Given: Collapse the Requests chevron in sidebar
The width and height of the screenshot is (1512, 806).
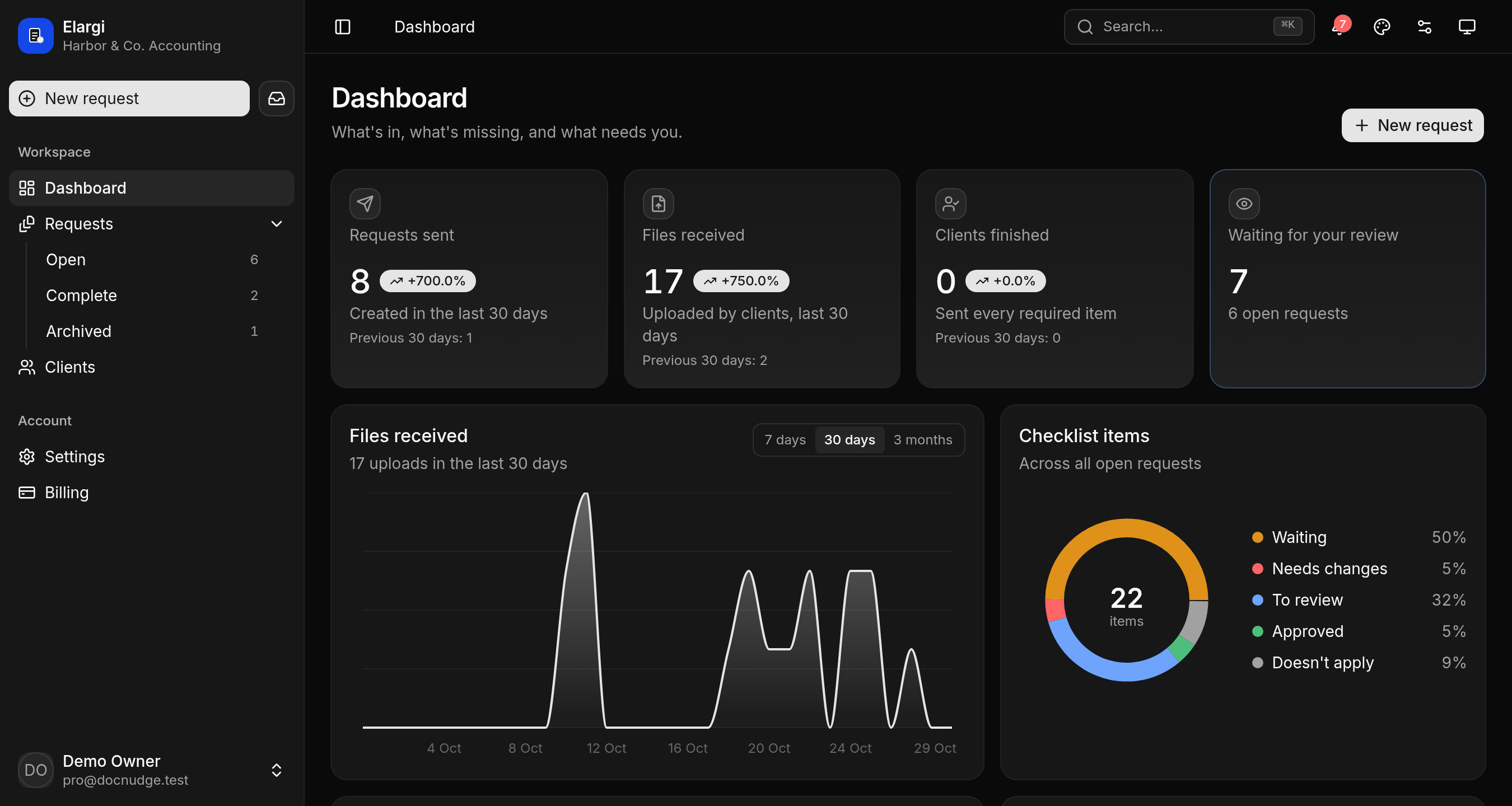Looking at the screenshot, I should coord(277,224).
